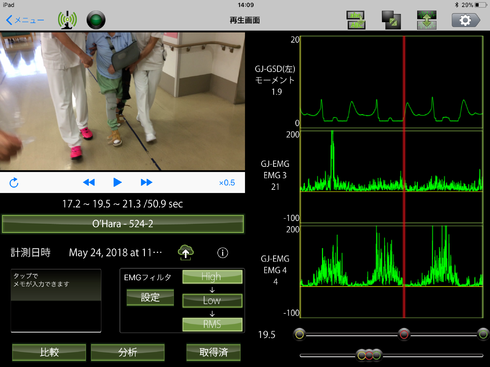Tap the date May 24, 2018 at 11…
This screenshot has height=367, width=490.
pos(115,253)
